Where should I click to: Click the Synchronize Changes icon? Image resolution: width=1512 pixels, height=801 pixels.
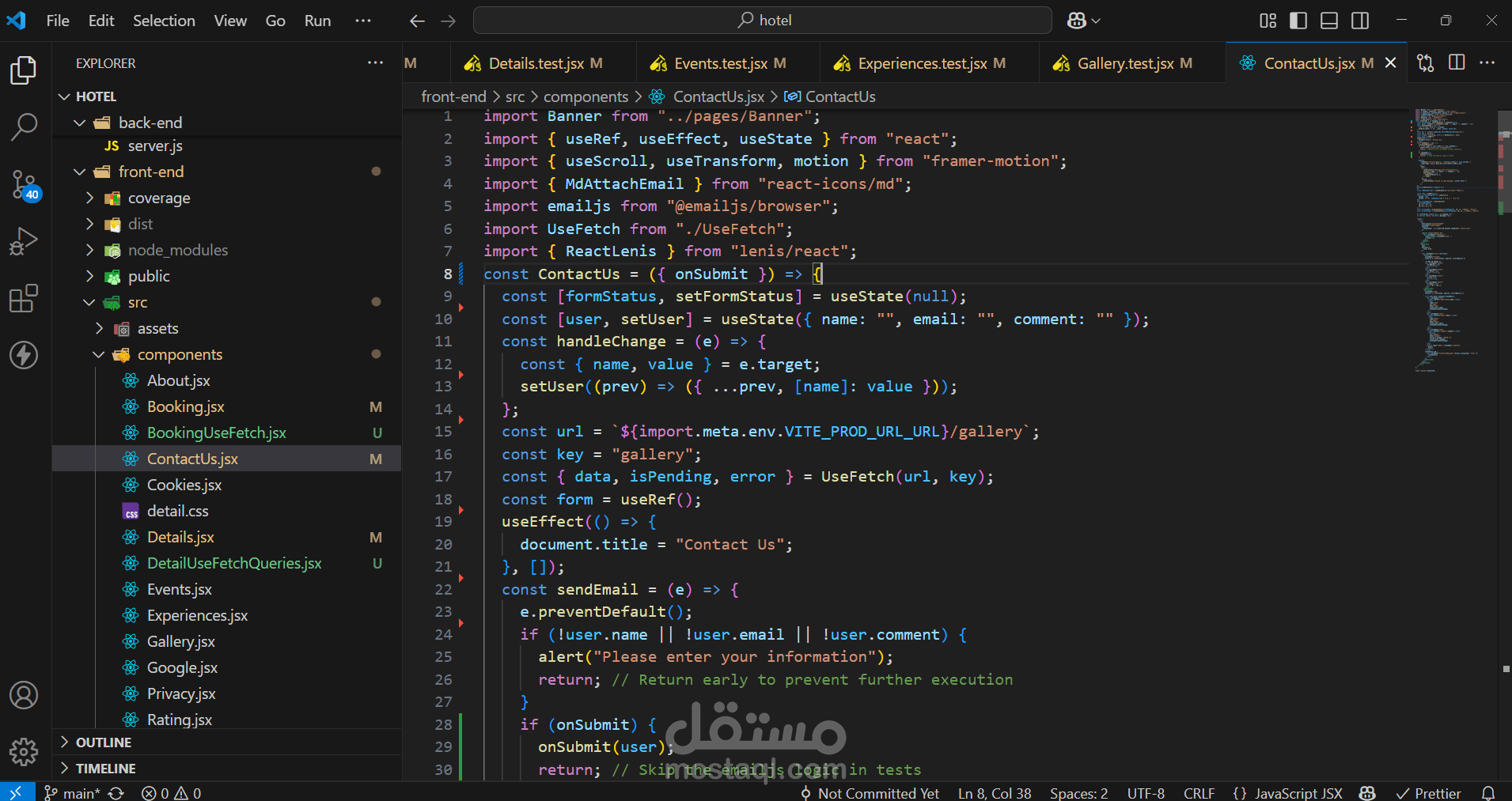pyautogui.click(x=116, y=792)
